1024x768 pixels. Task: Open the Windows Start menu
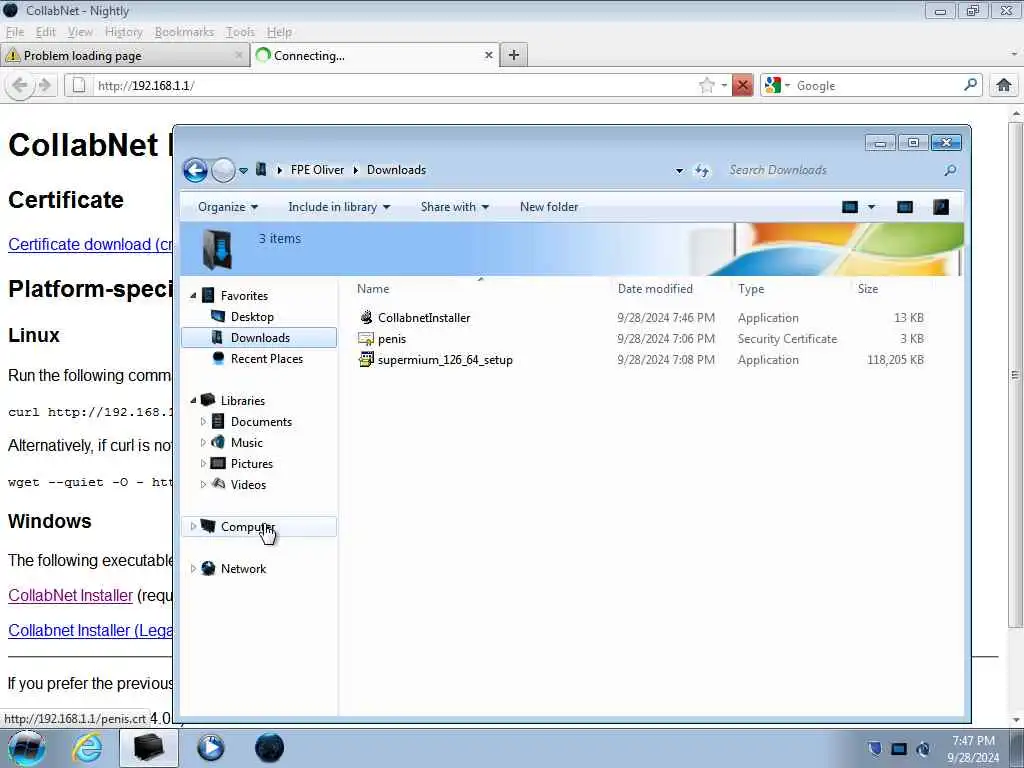click(x=27, y=748)
